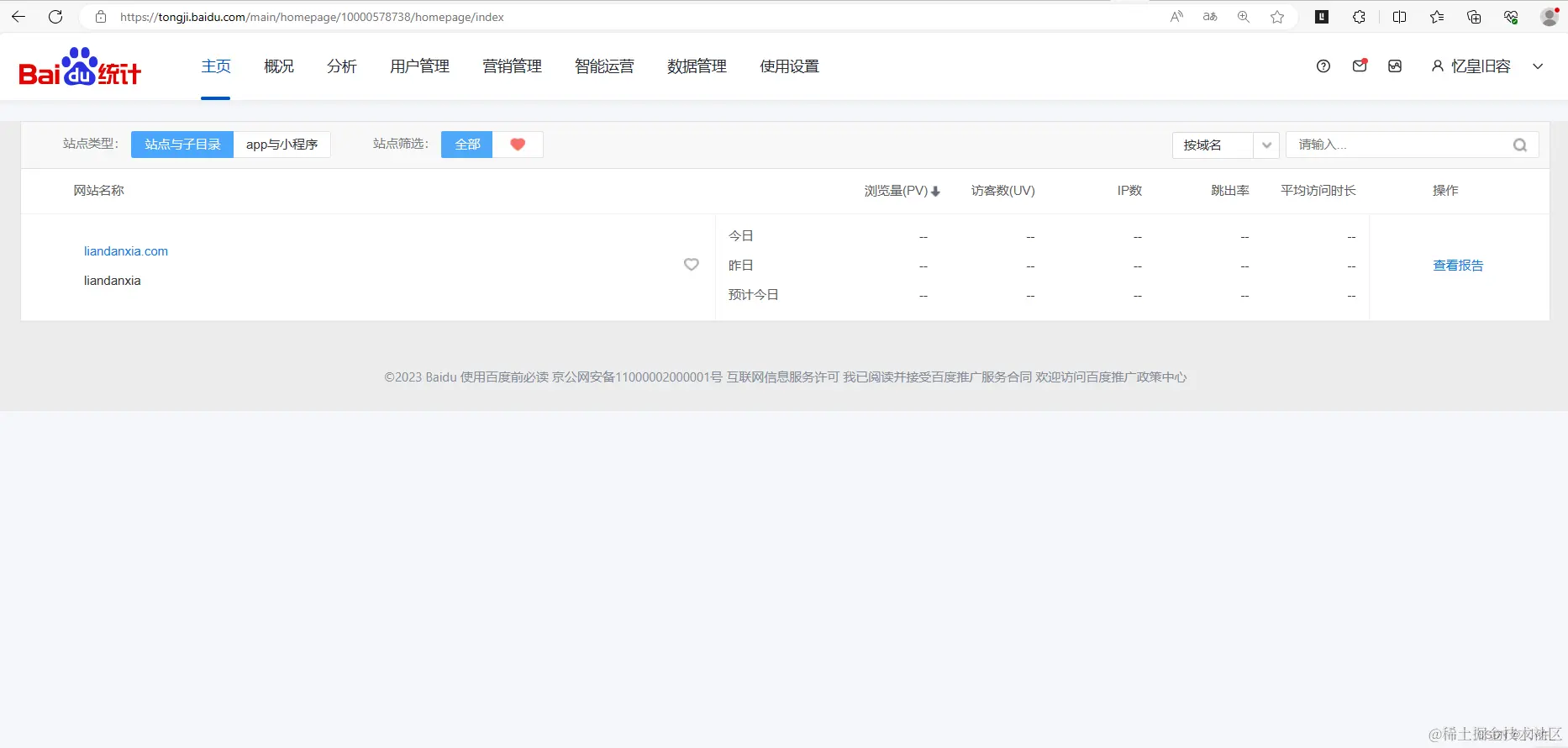Go back with browser back arrow
Viewport: 1568px width, 748px height.
pos(18,17)
